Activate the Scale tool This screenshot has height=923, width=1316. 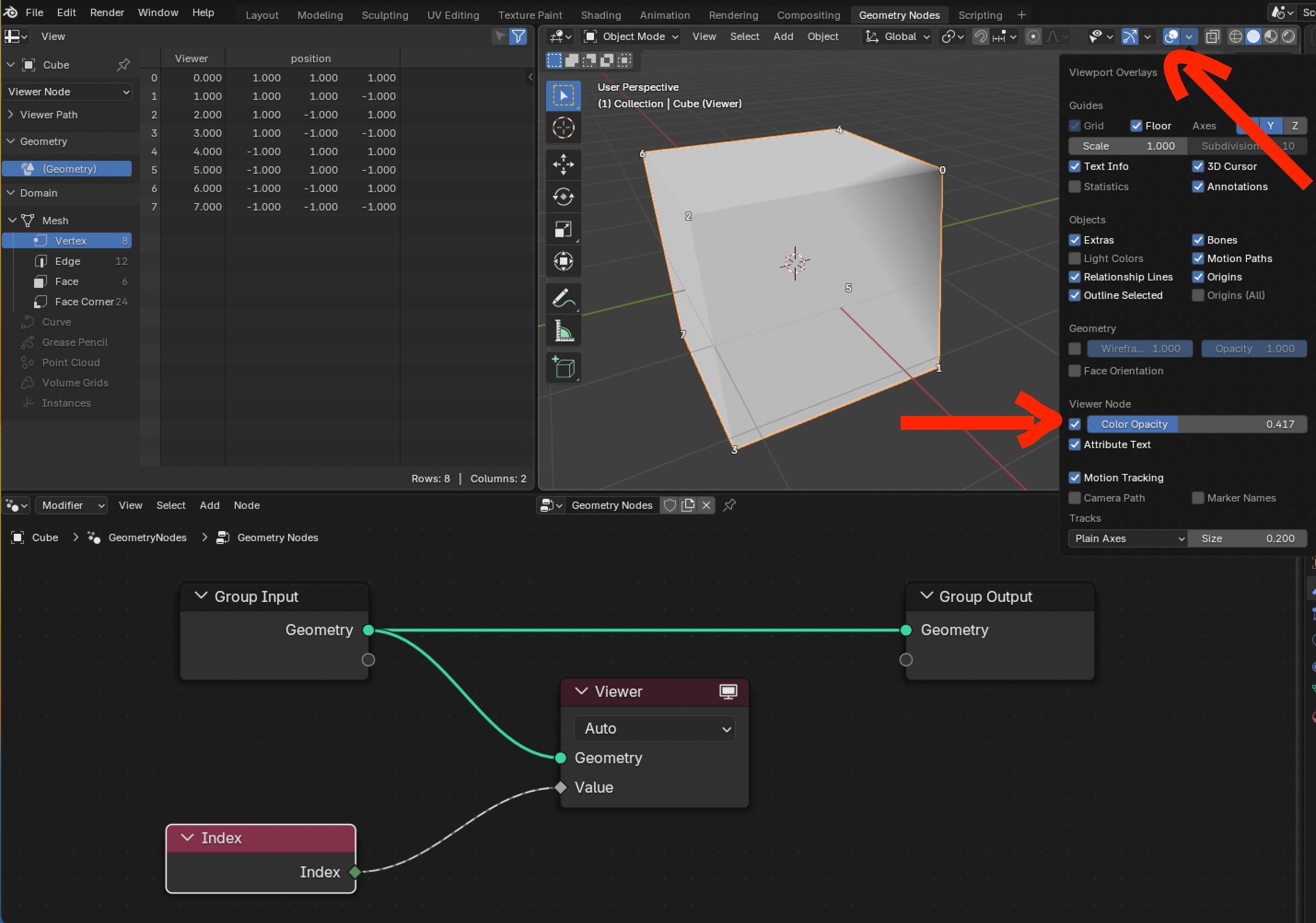(x=563, y=229)
